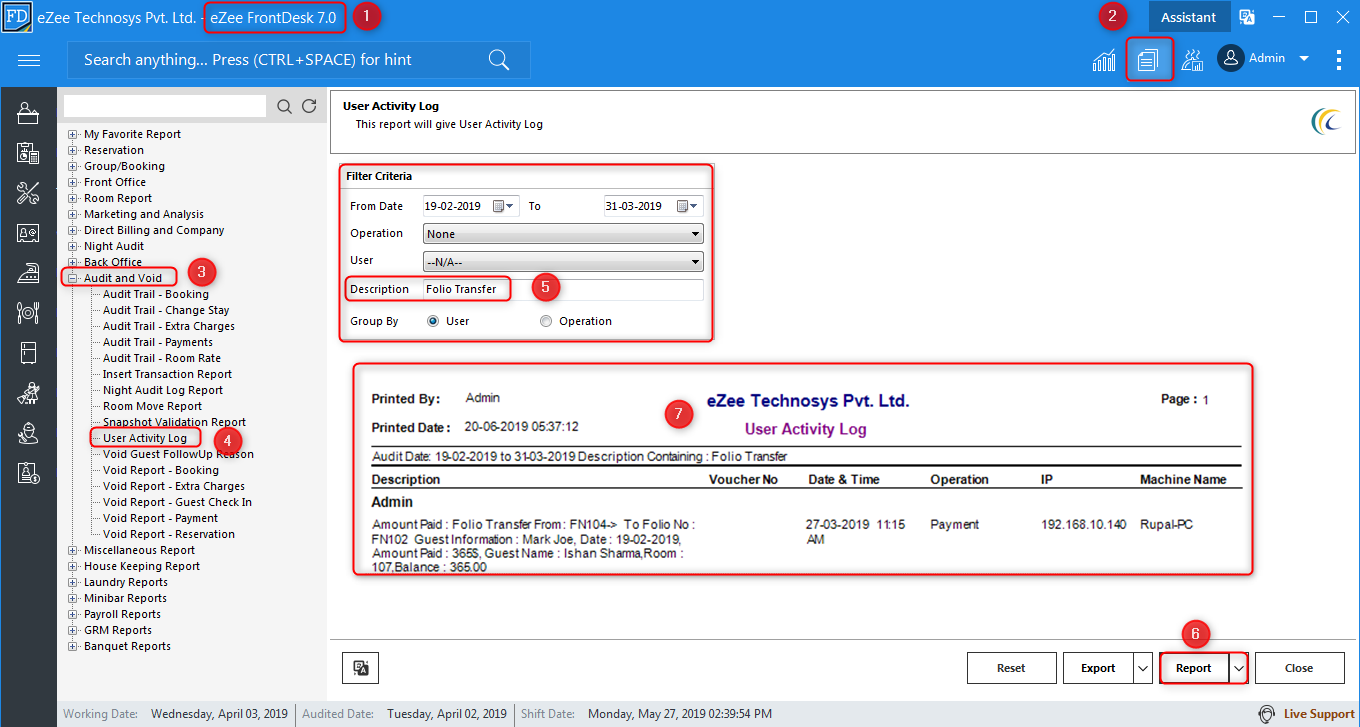Open the restaurant plate and cutlery icon
The height and width of the screenshot is (727, 1360).
[x=28, y=313]
